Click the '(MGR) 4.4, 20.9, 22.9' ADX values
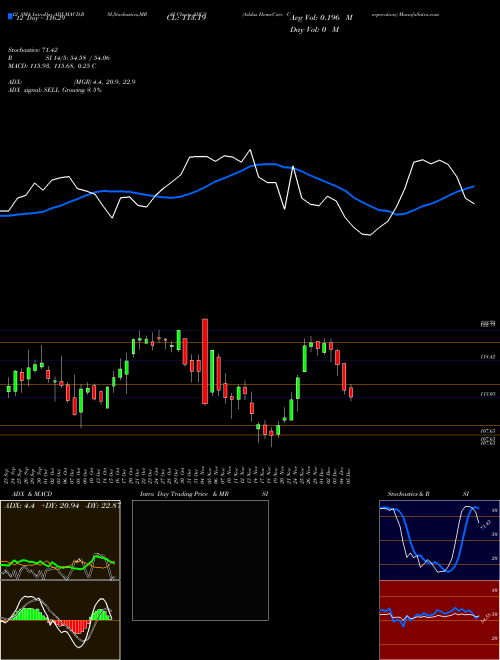The height and width of the screenshot is (660, 500). point(104,82)
